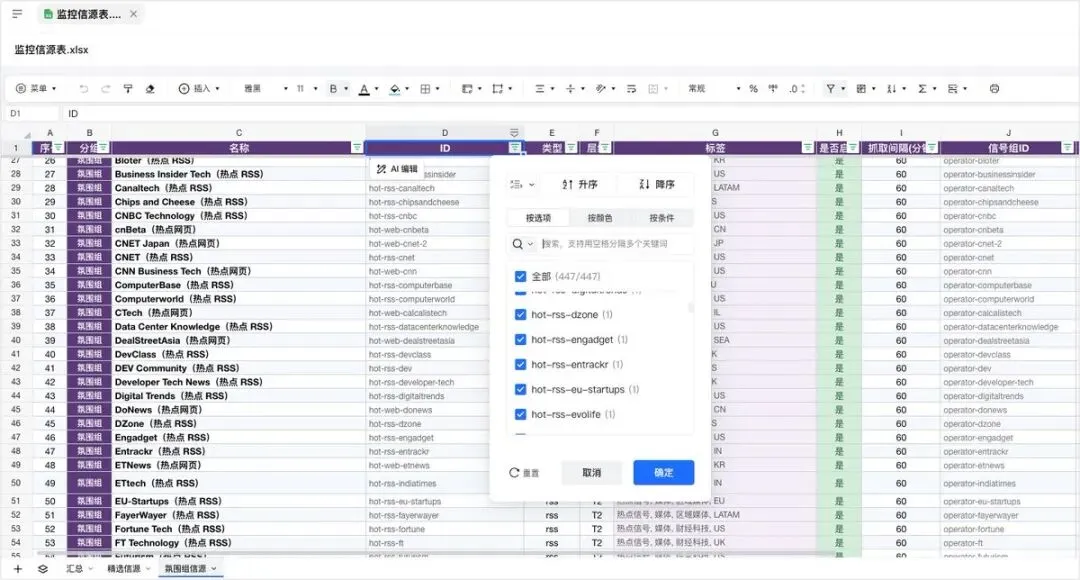Click the 取消 cancel button

click(592, 473)
